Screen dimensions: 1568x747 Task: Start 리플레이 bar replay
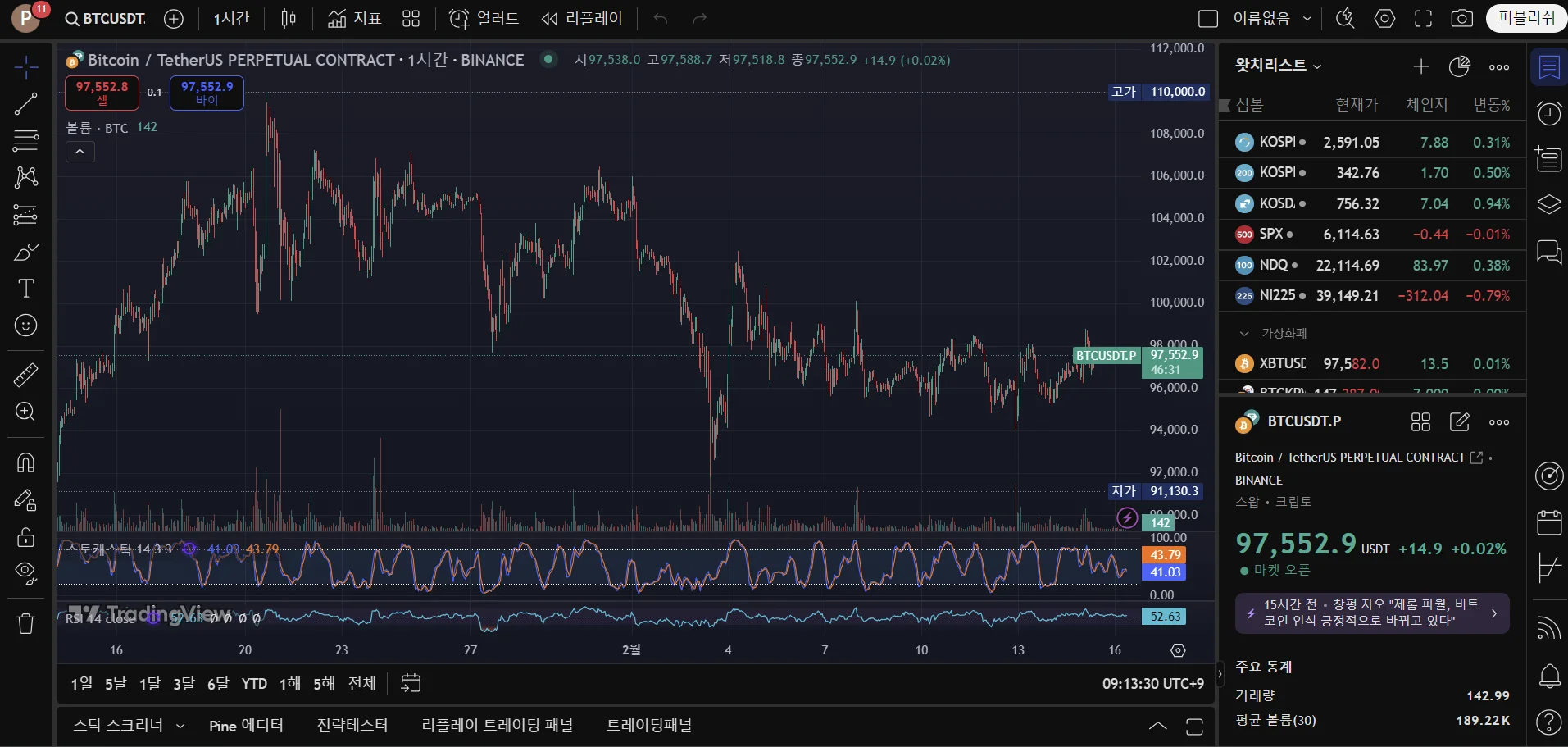pos(582,18)
